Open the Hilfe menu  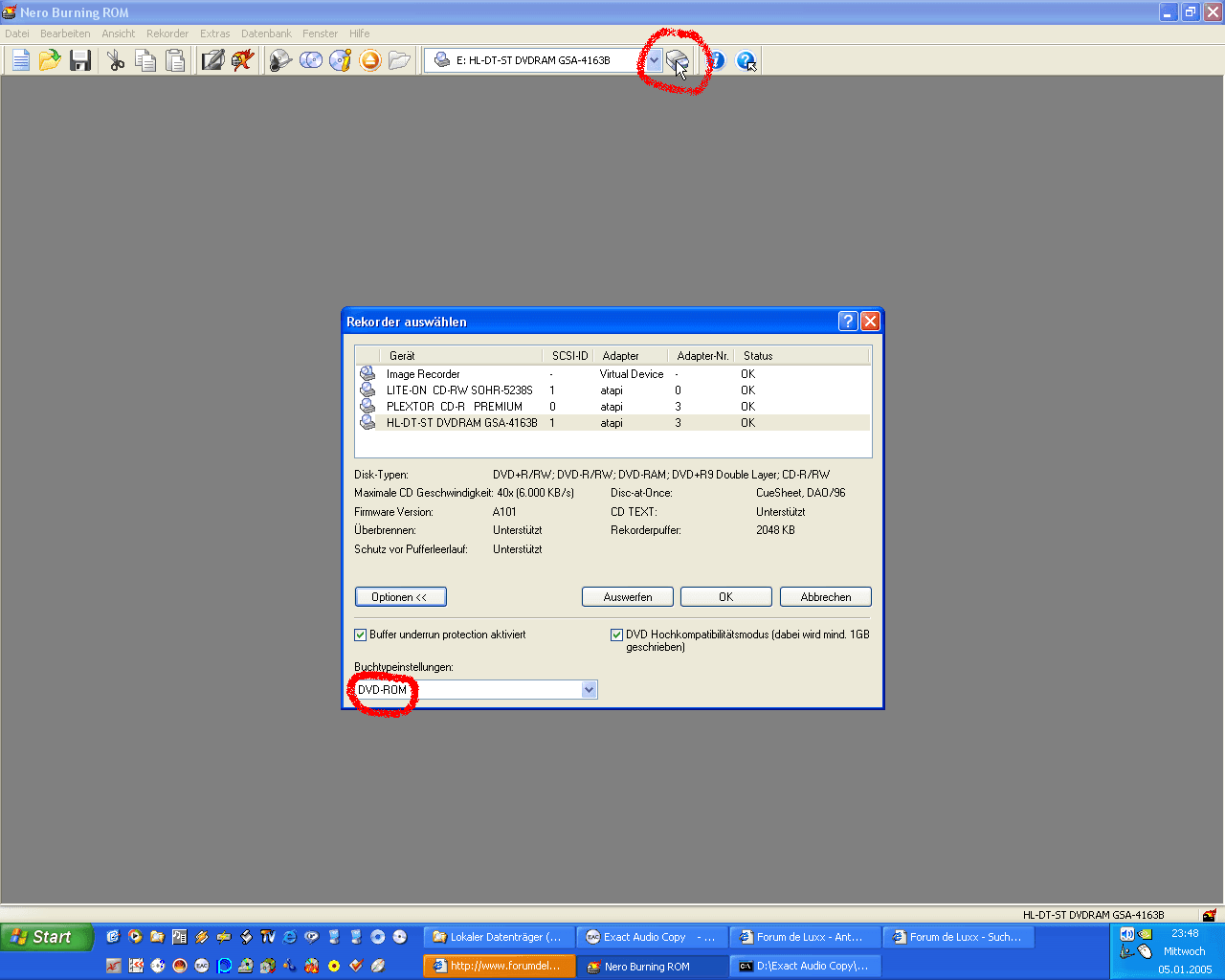click(x=359, y=33)
